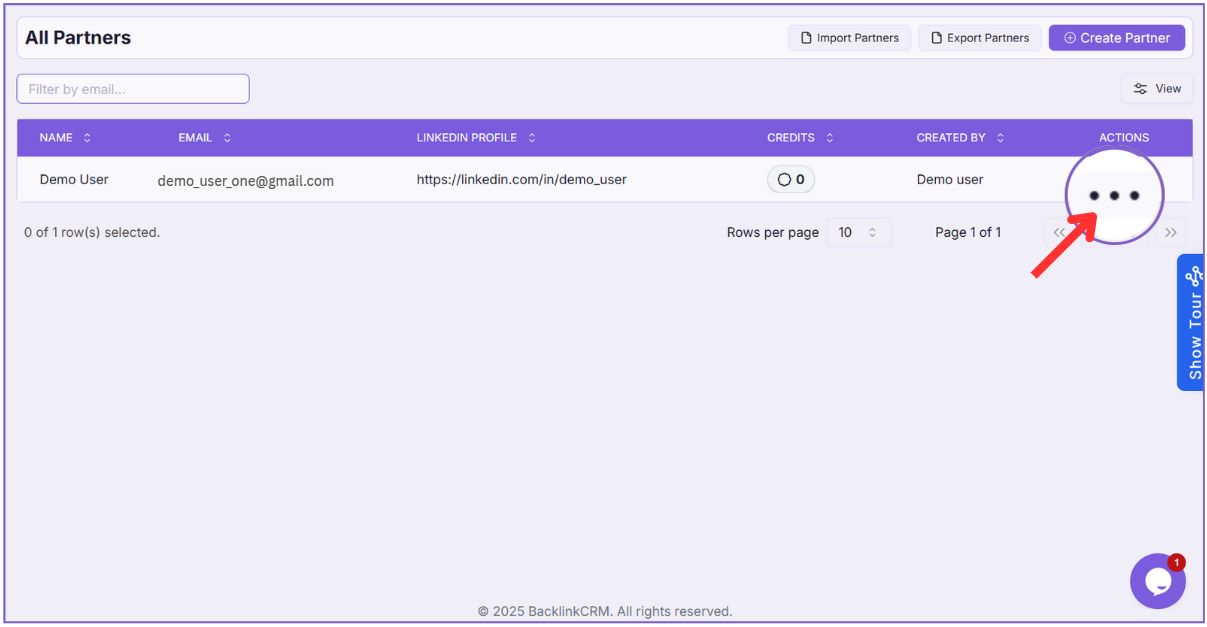Viewport: 1207px width, 627px height.
Task: Open the chat support bubble
Action: point(1157,581)
